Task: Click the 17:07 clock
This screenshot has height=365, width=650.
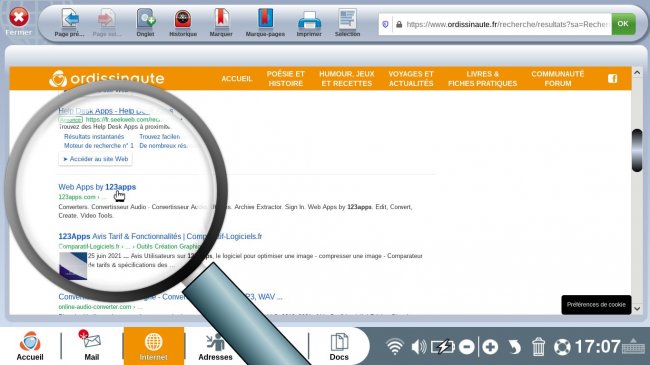Action: pyautogui.click(x=598, y=347)
